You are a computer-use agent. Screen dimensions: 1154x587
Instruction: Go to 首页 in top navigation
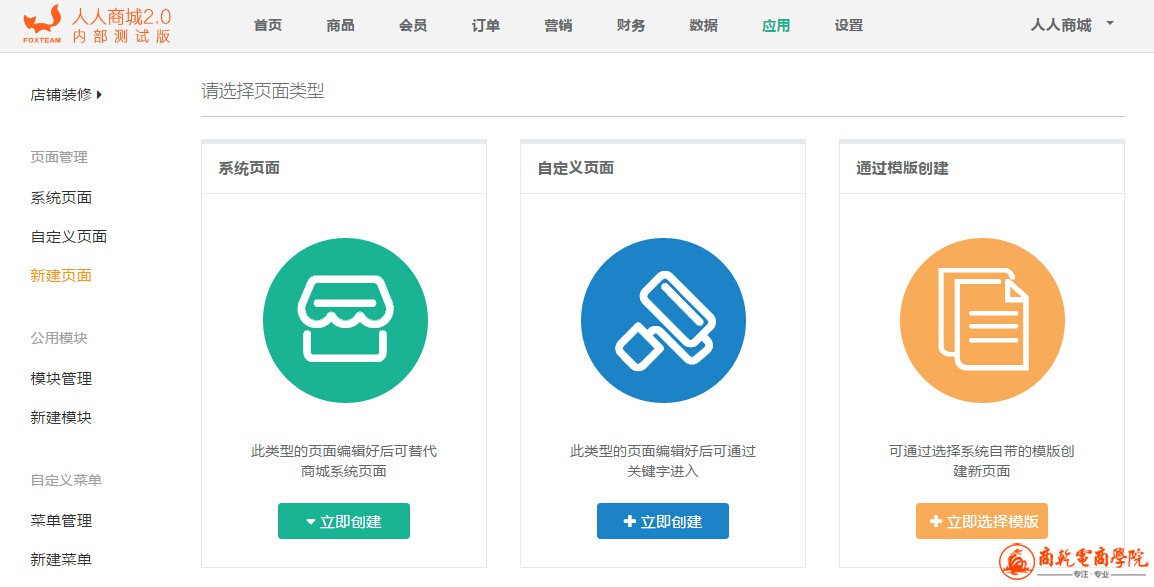(268, 25)
